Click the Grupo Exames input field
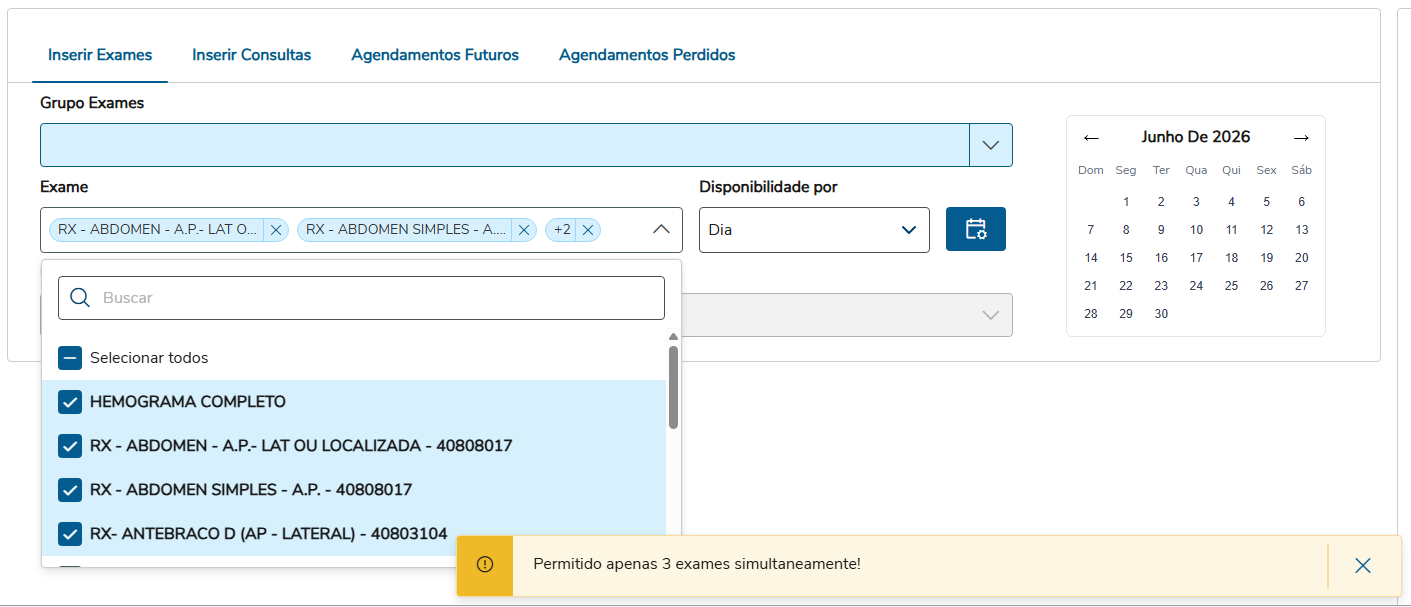1411x607 pixels. click(505, 145)
